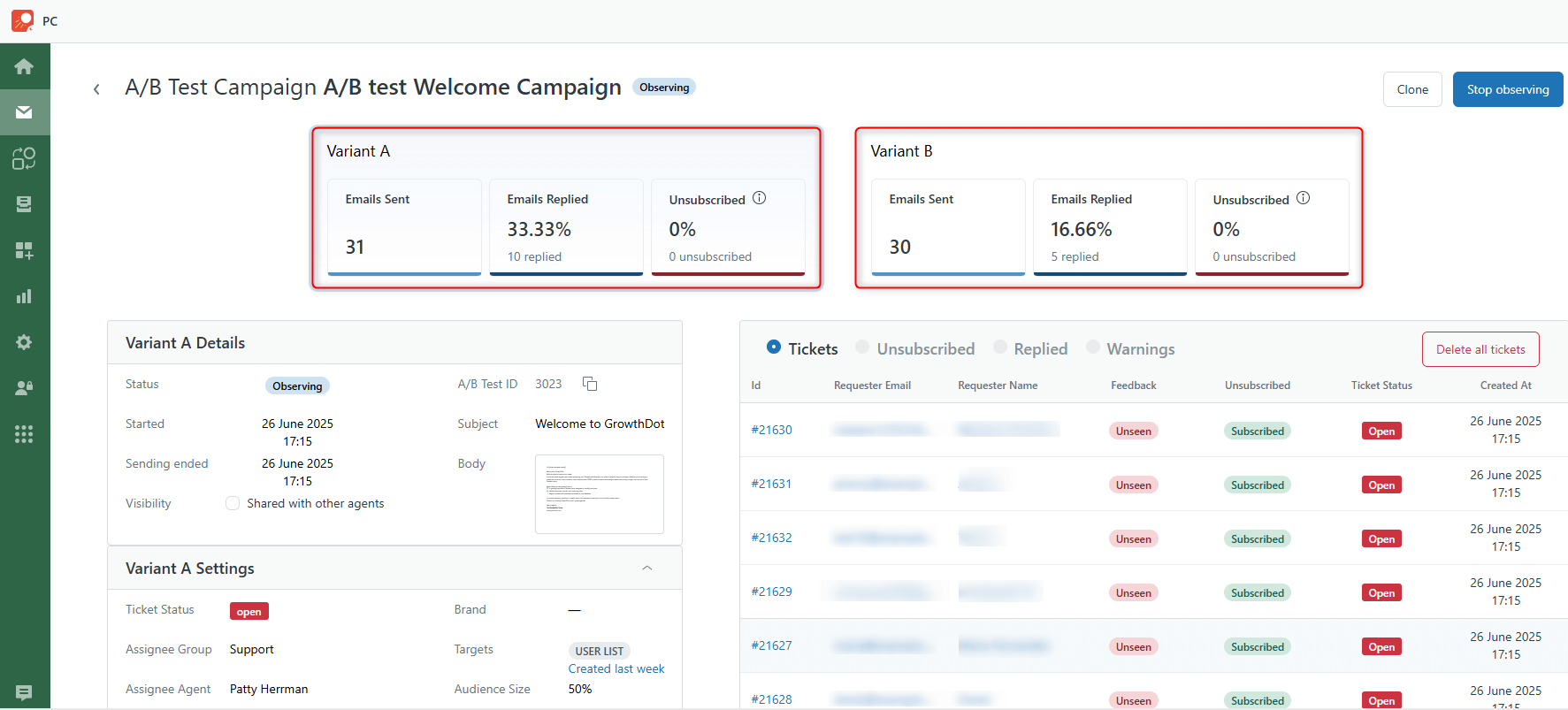
Task: Open the apps grid sidebar icon
Action: pyautogui.click(x=24, y=434)
